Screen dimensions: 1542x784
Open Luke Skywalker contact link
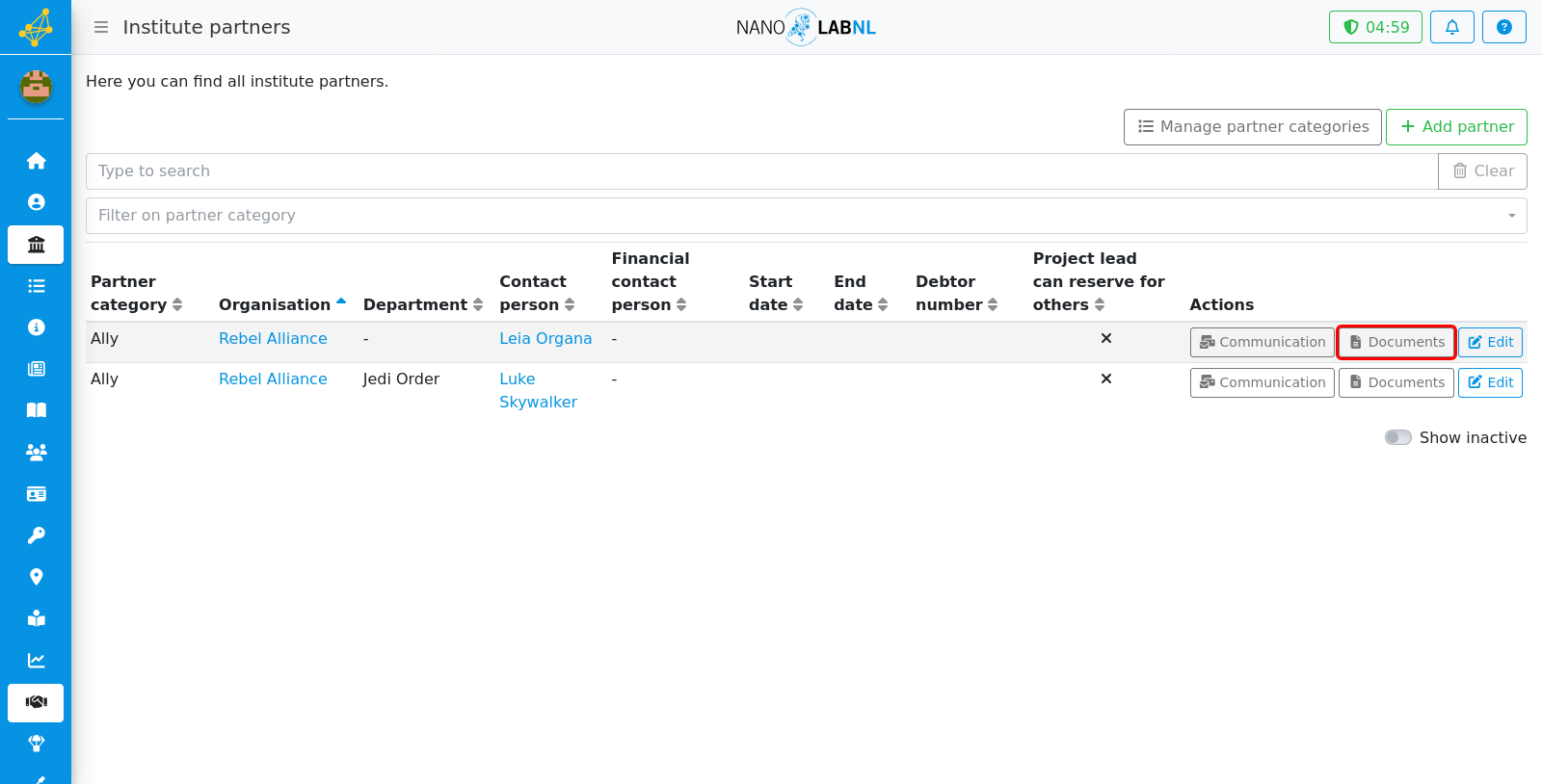coord(538,390)
